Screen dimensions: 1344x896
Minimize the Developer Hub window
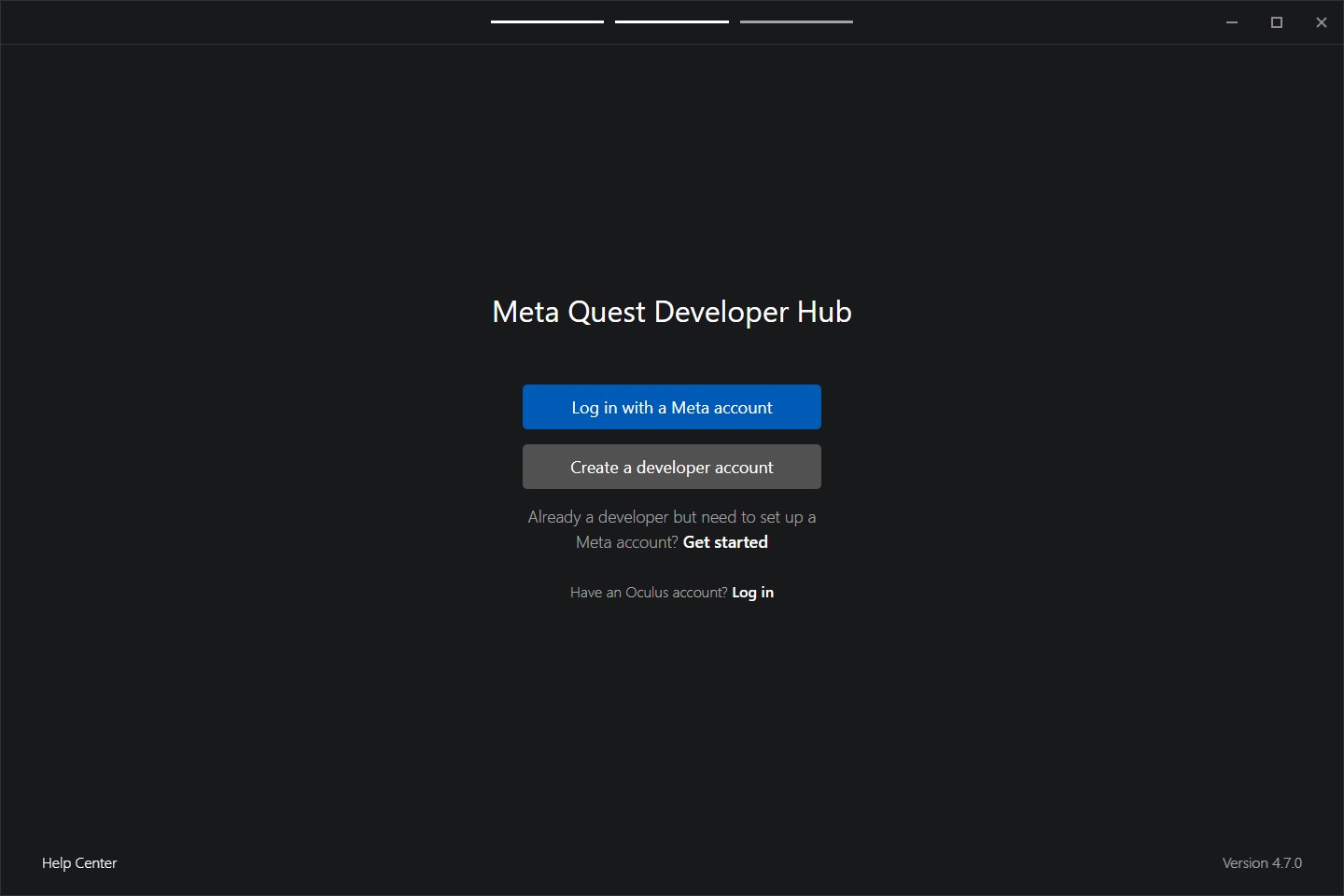[x=1232, y=22]
